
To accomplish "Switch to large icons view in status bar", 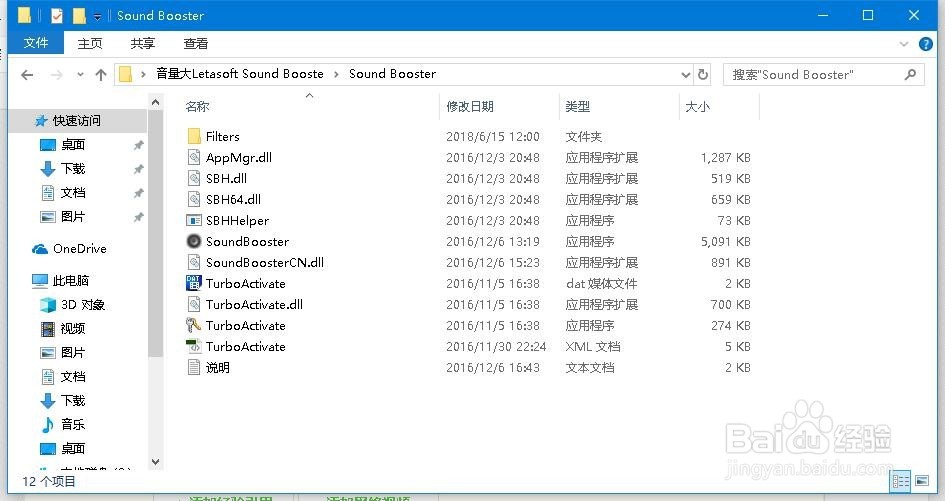I will click(921, 481).
